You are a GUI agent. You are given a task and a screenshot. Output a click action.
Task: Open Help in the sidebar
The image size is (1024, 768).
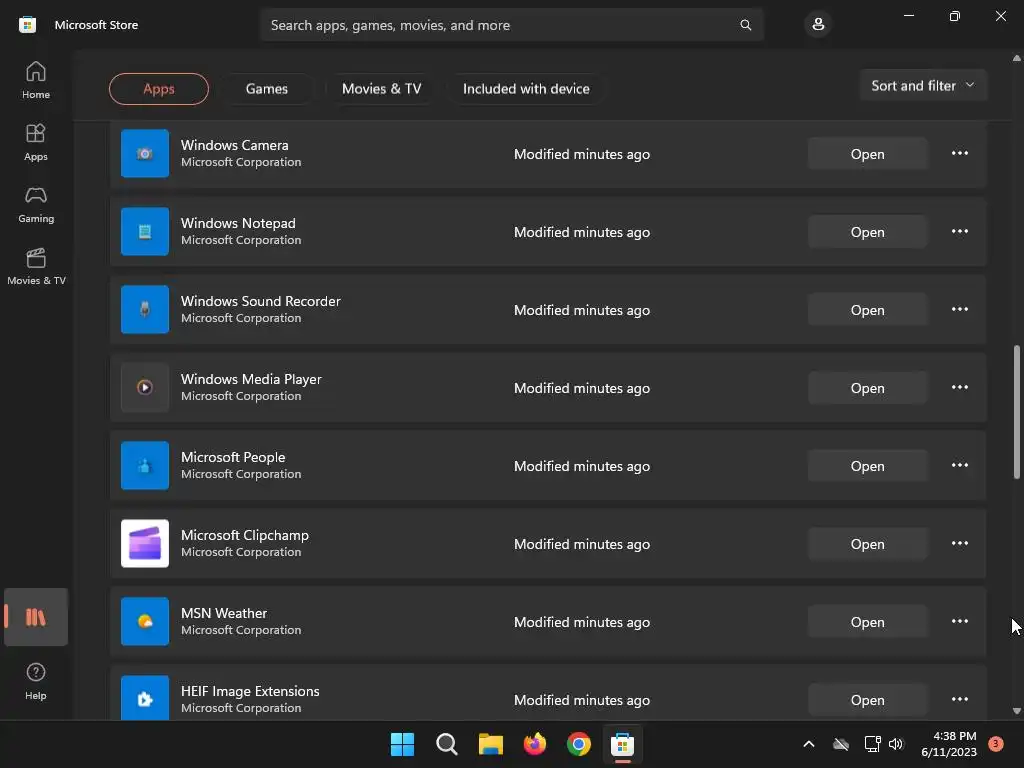coord(36,681)
